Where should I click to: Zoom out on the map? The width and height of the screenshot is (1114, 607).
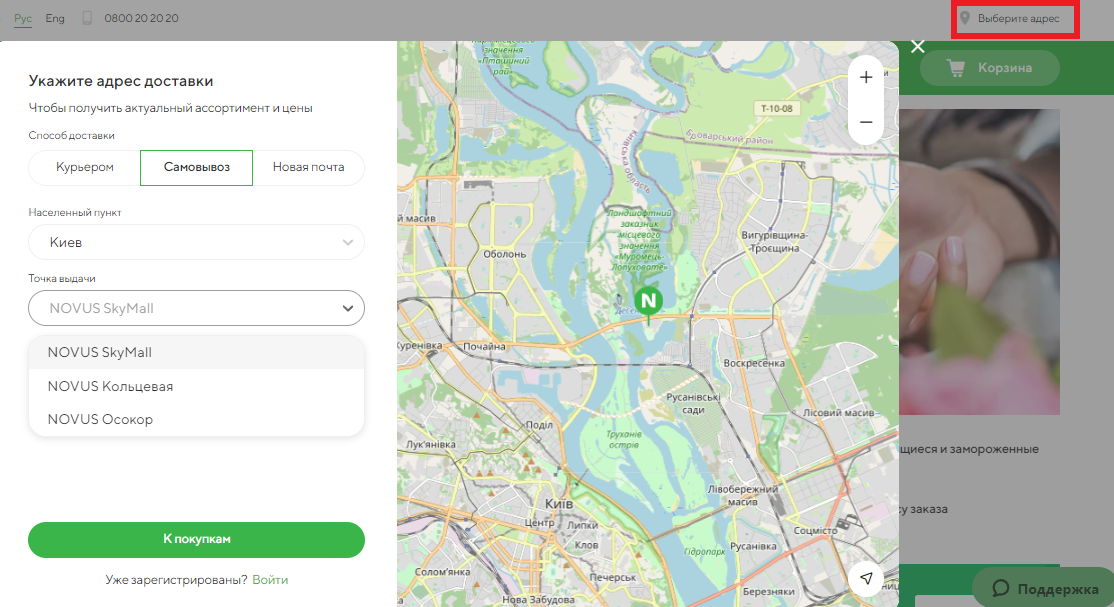(866, 122)
